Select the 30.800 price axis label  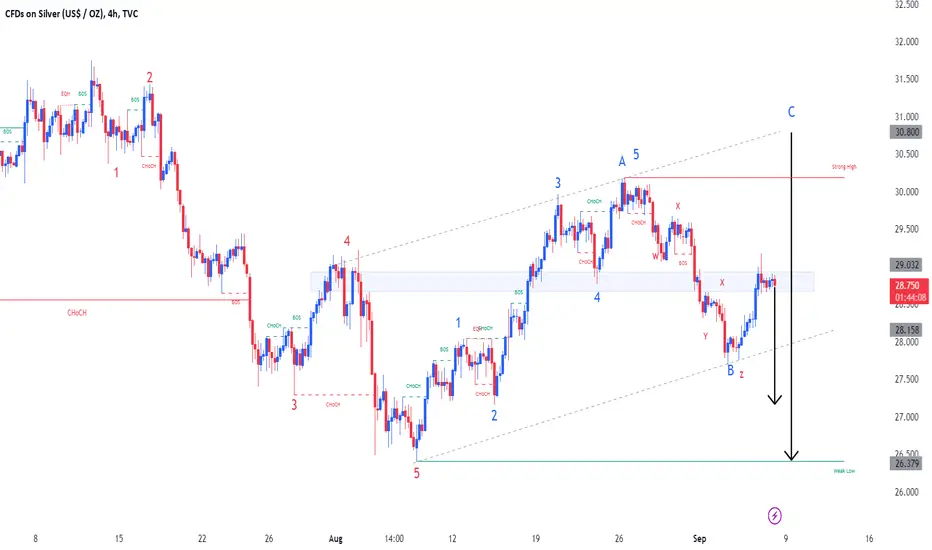(x=906, y=133)
